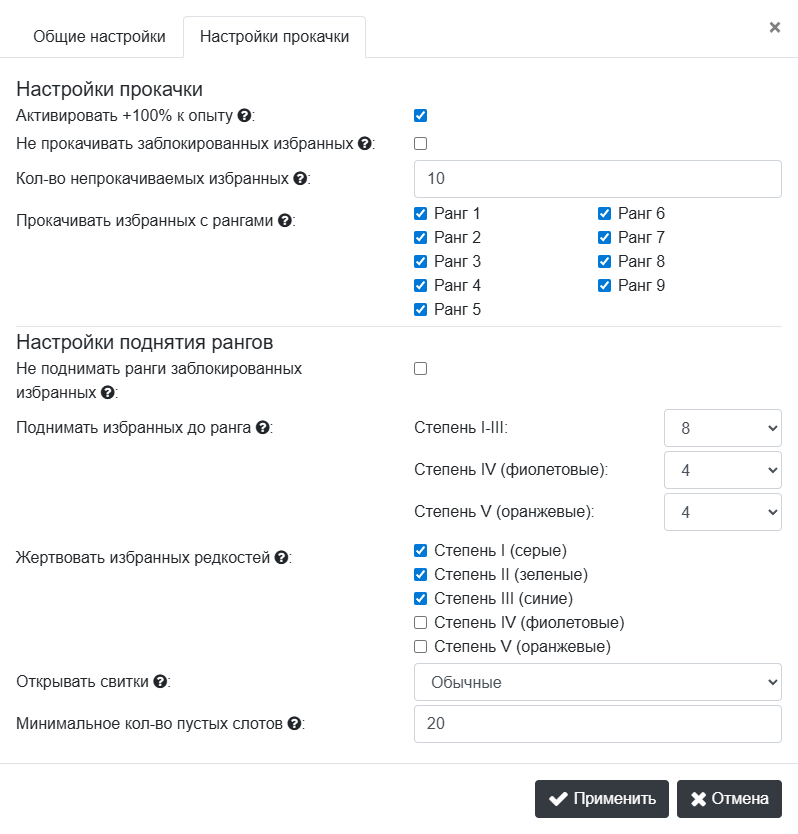Click help icon next to "Не прокачивать заблокированных избранных"
Image resolution: width=798 pixels, height=834 pixels.
[364, 144]
